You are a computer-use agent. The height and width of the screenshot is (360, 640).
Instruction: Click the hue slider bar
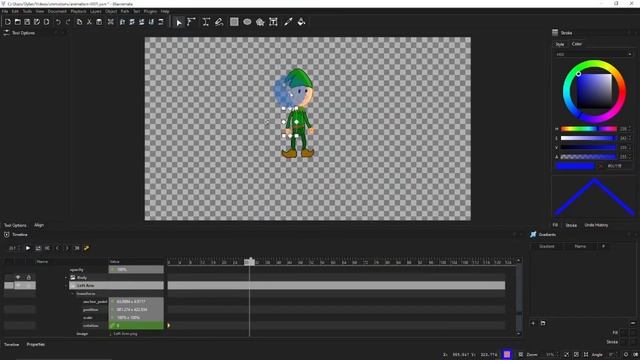[589, 129]
